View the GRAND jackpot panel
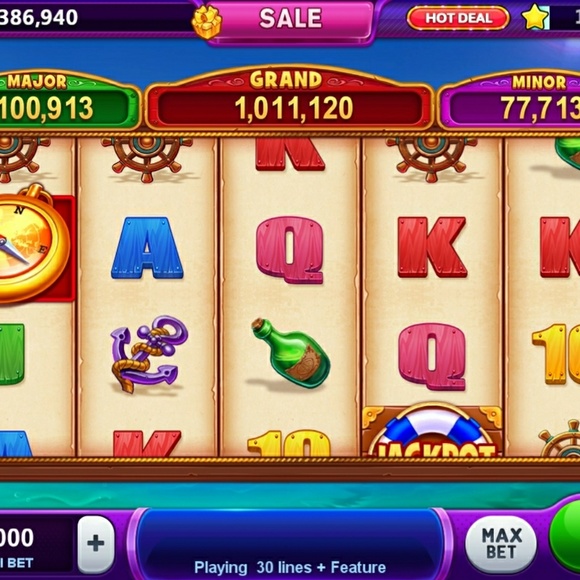 click(x=289, y=99)
